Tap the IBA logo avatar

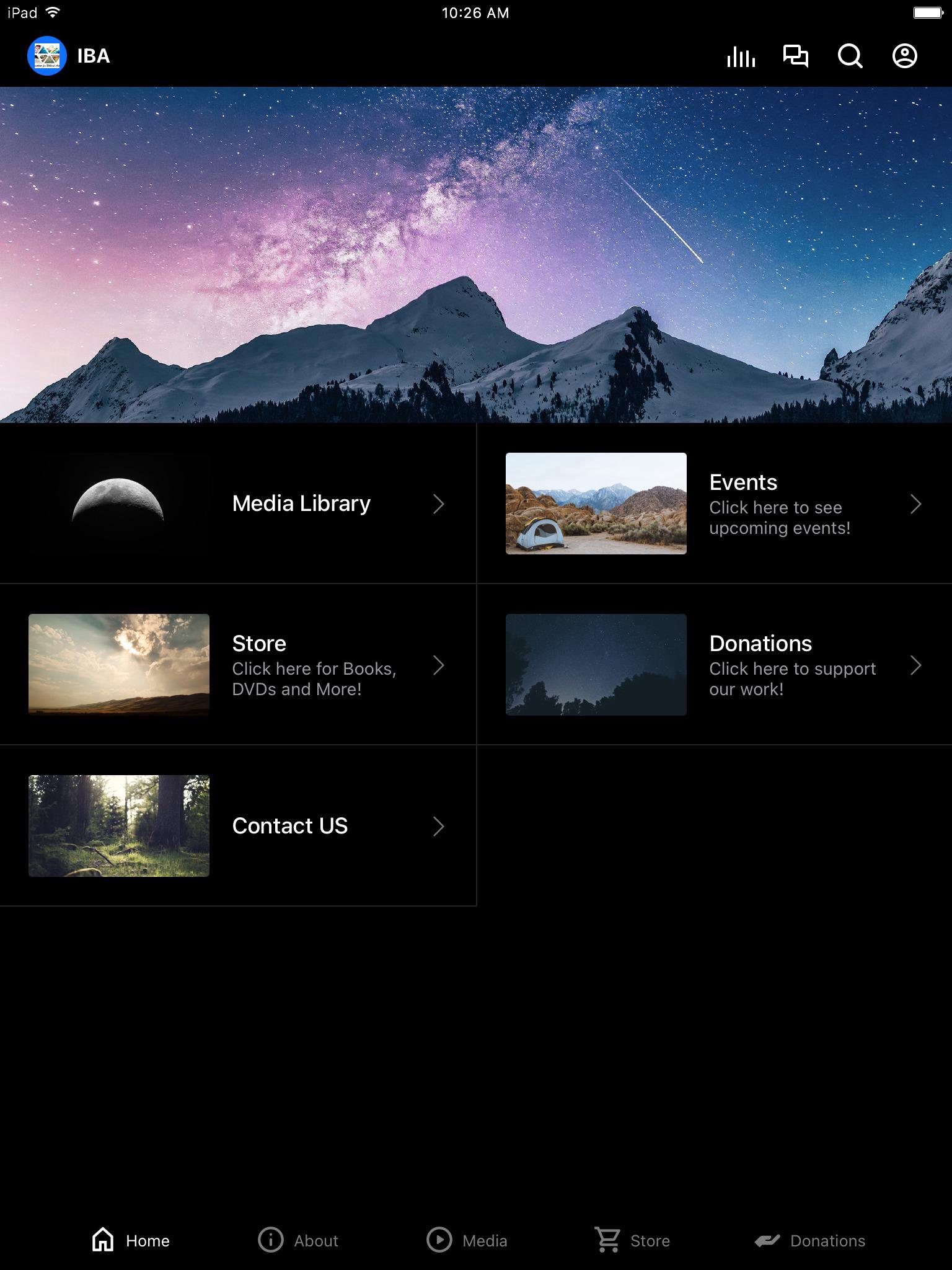pos(47,56)
